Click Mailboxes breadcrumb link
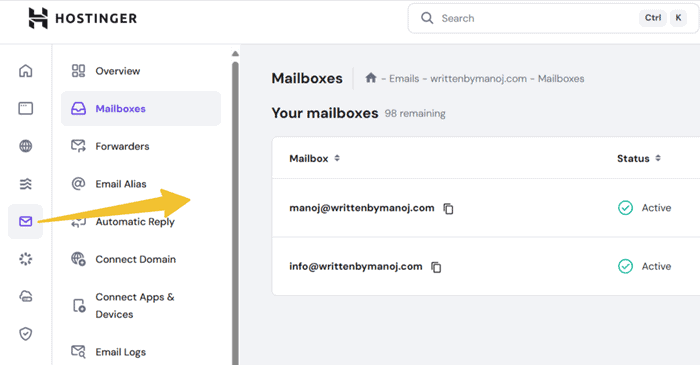700x365 pixels. (561, 79)
